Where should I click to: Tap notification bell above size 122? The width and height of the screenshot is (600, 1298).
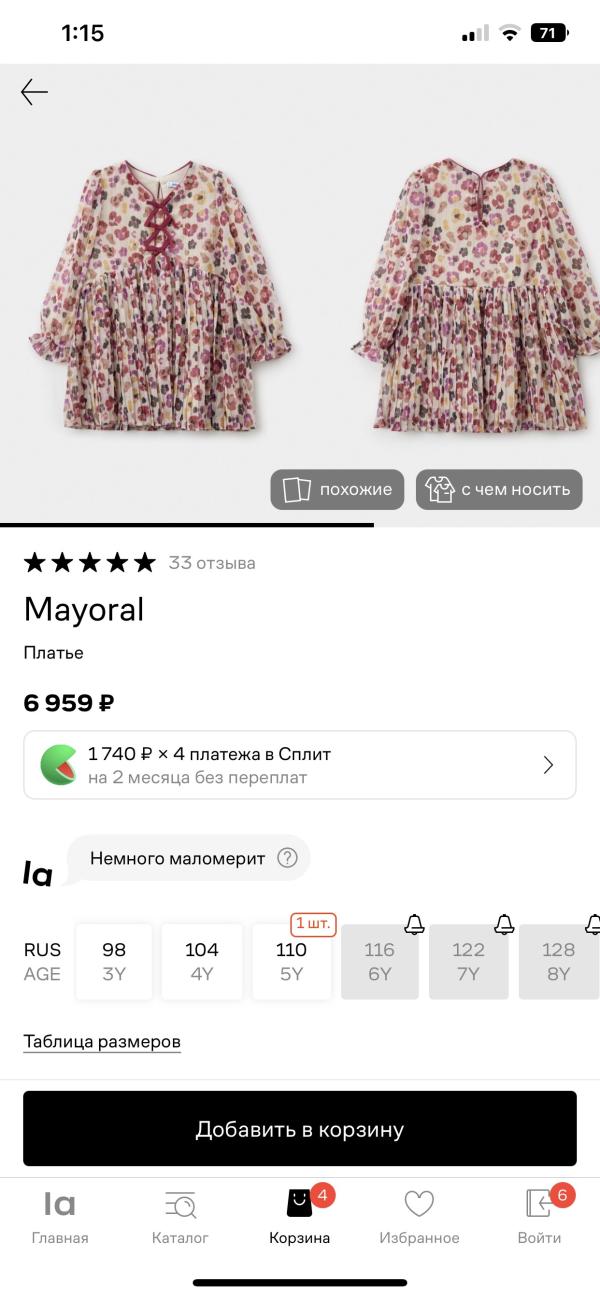pyautogui.click(x=504, y=922)
